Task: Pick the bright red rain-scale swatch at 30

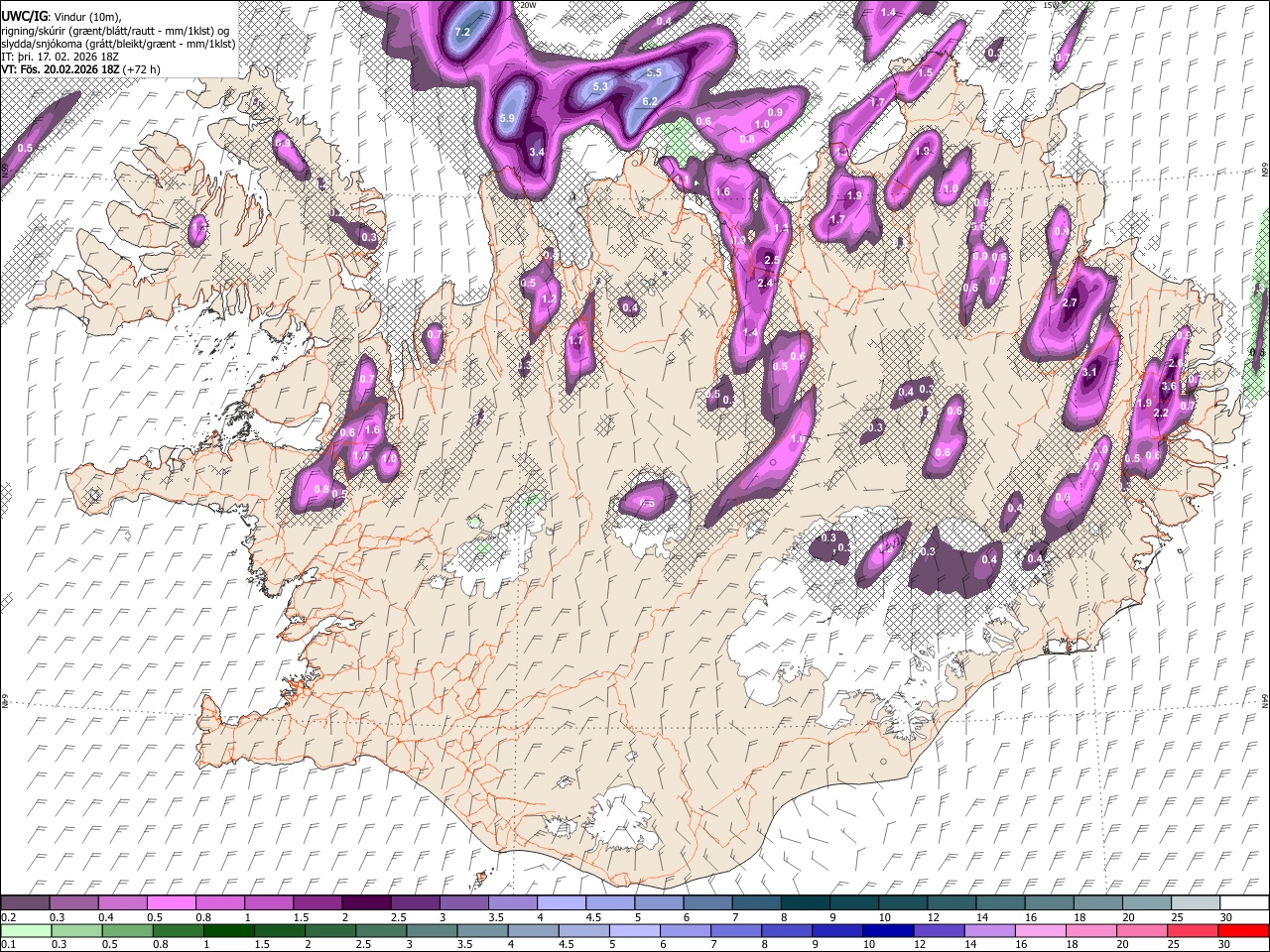Action: (x=1243, y=930)
